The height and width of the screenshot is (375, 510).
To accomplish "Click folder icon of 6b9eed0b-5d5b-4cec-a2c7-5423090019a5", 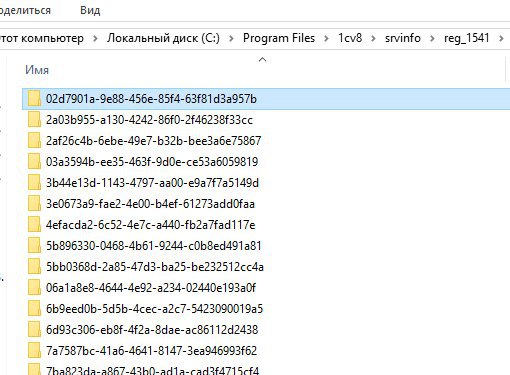I will (x=34, y=309).
